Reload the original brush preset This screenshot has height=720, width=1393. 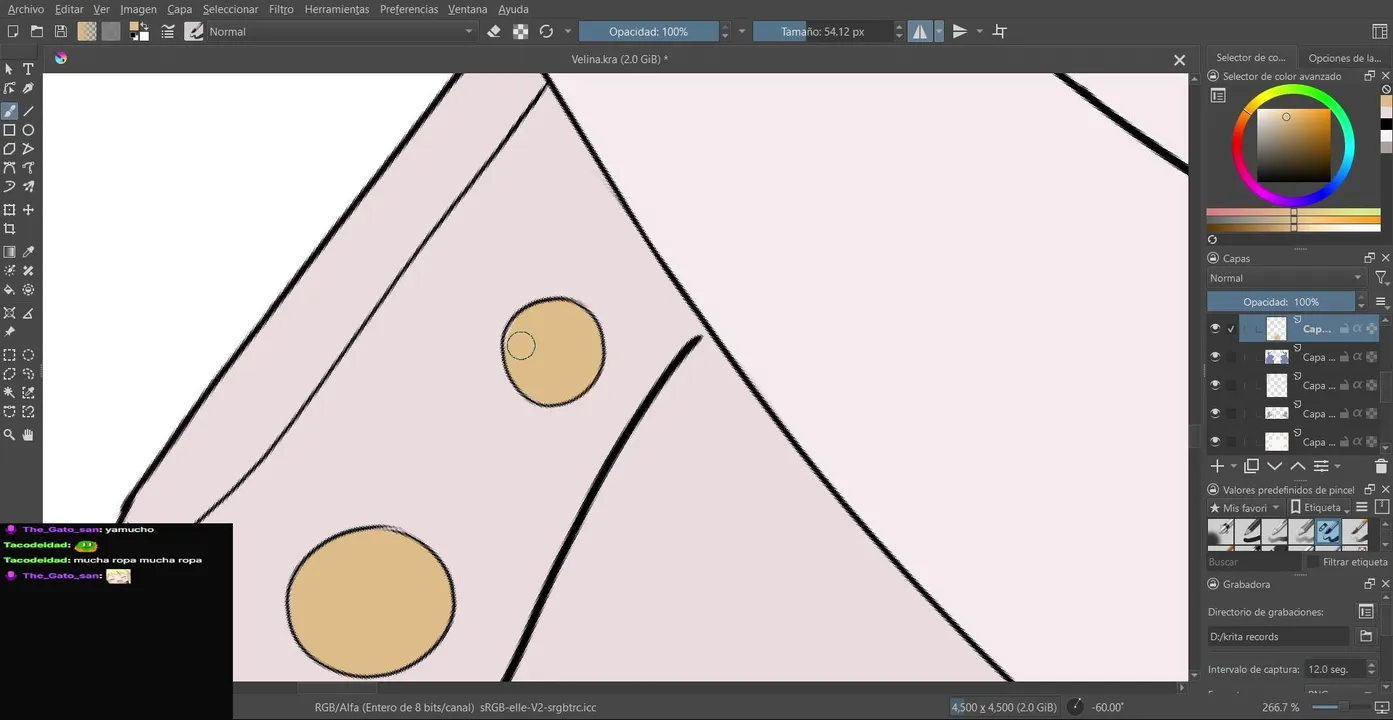pyautogui.click(x=546, y=32)
